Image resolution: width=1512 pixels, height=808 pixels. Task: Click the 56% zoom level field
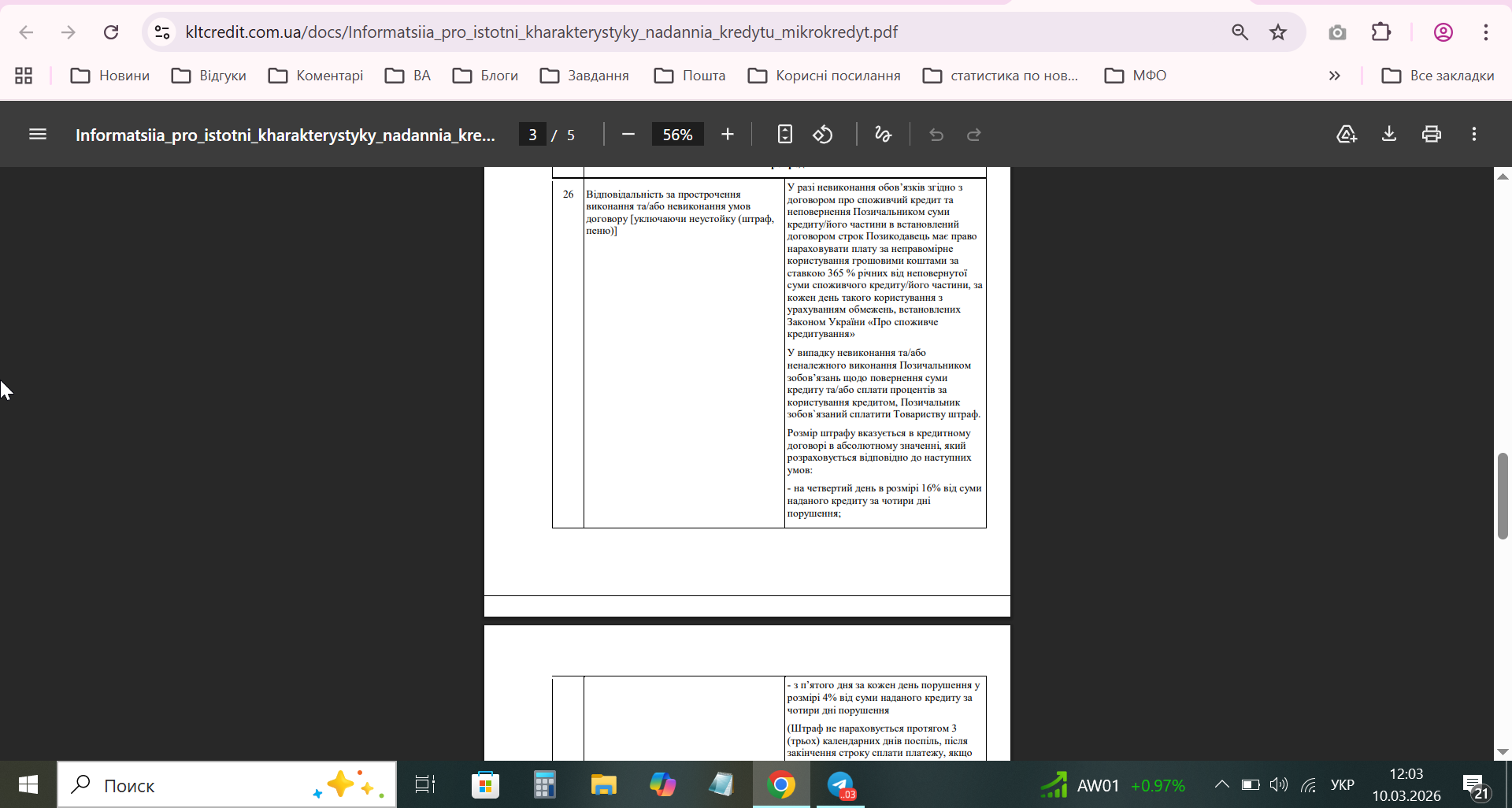click(x=677, y=135)
